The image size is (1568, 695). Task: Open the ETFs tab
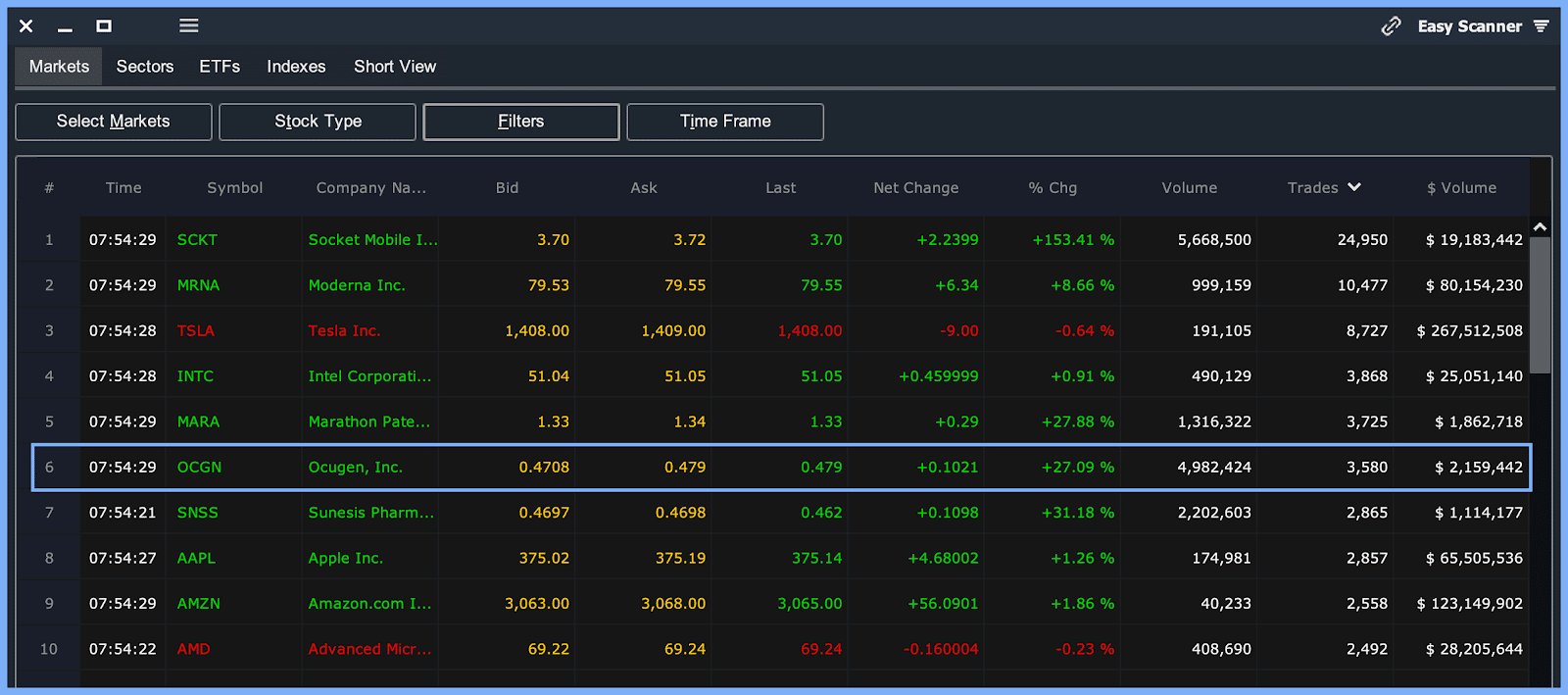[220, 66]
